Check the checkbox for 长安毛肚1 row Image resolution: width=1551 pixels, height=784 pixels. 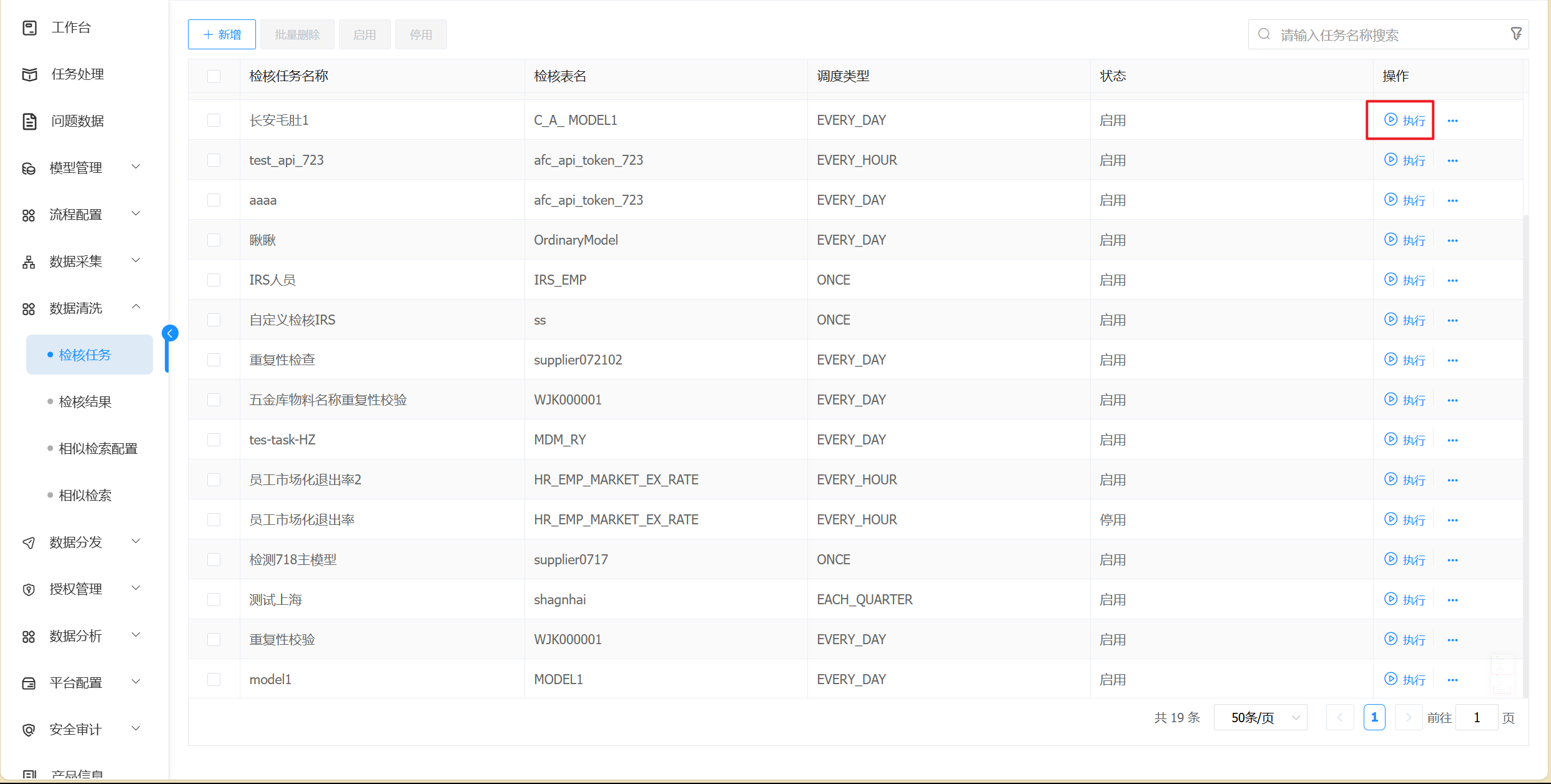[x=214, y=120]
